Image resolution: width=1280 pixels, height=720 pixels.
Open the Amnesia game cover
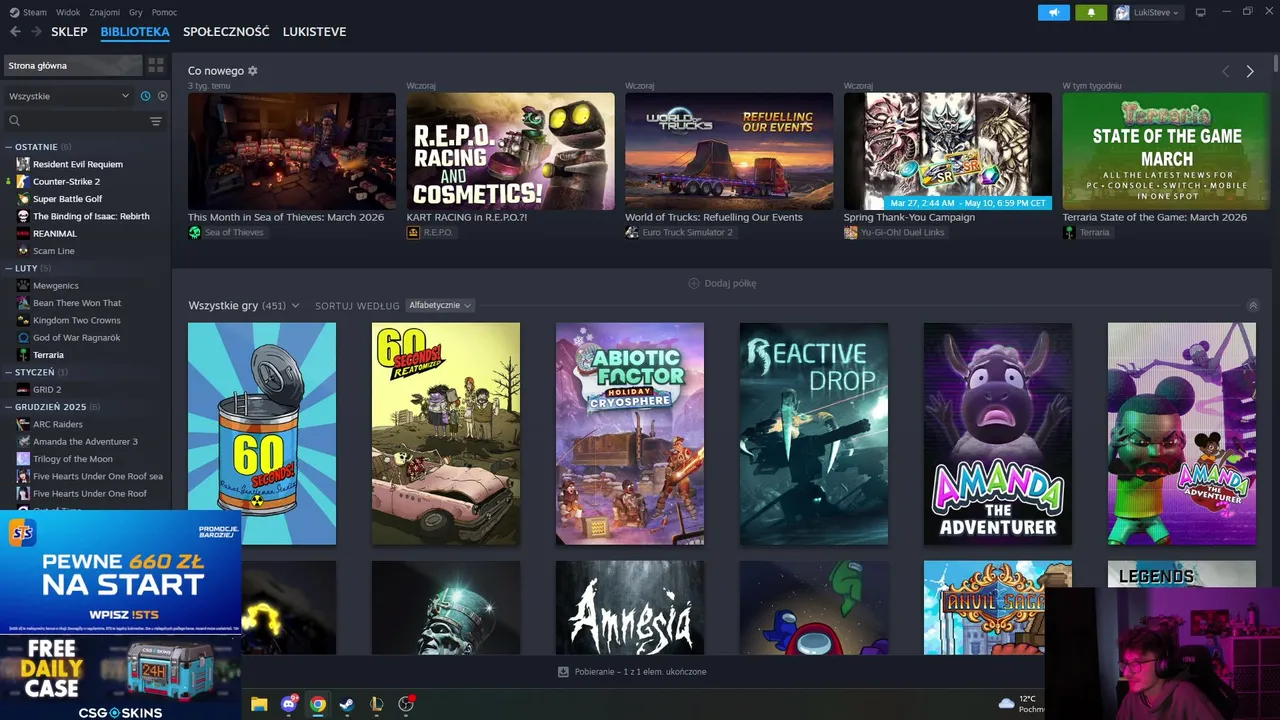click(x=630, y=608)
